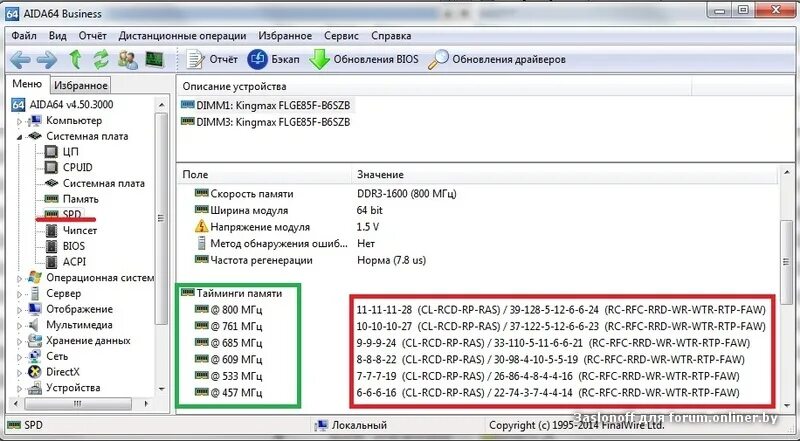
Task: Open the monitor diagnostics toolbar icon
Action: (x=155, y=59)
